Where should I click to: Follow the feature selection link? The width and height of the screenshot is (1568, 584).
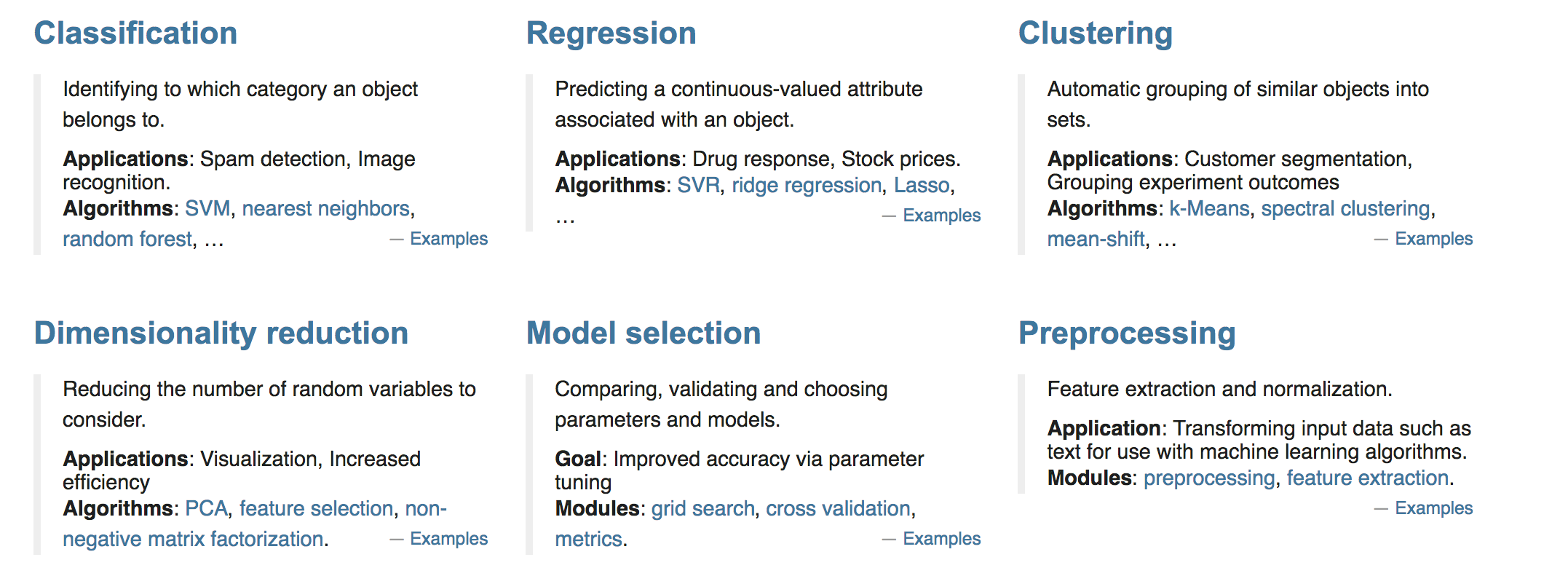[317, 509]
